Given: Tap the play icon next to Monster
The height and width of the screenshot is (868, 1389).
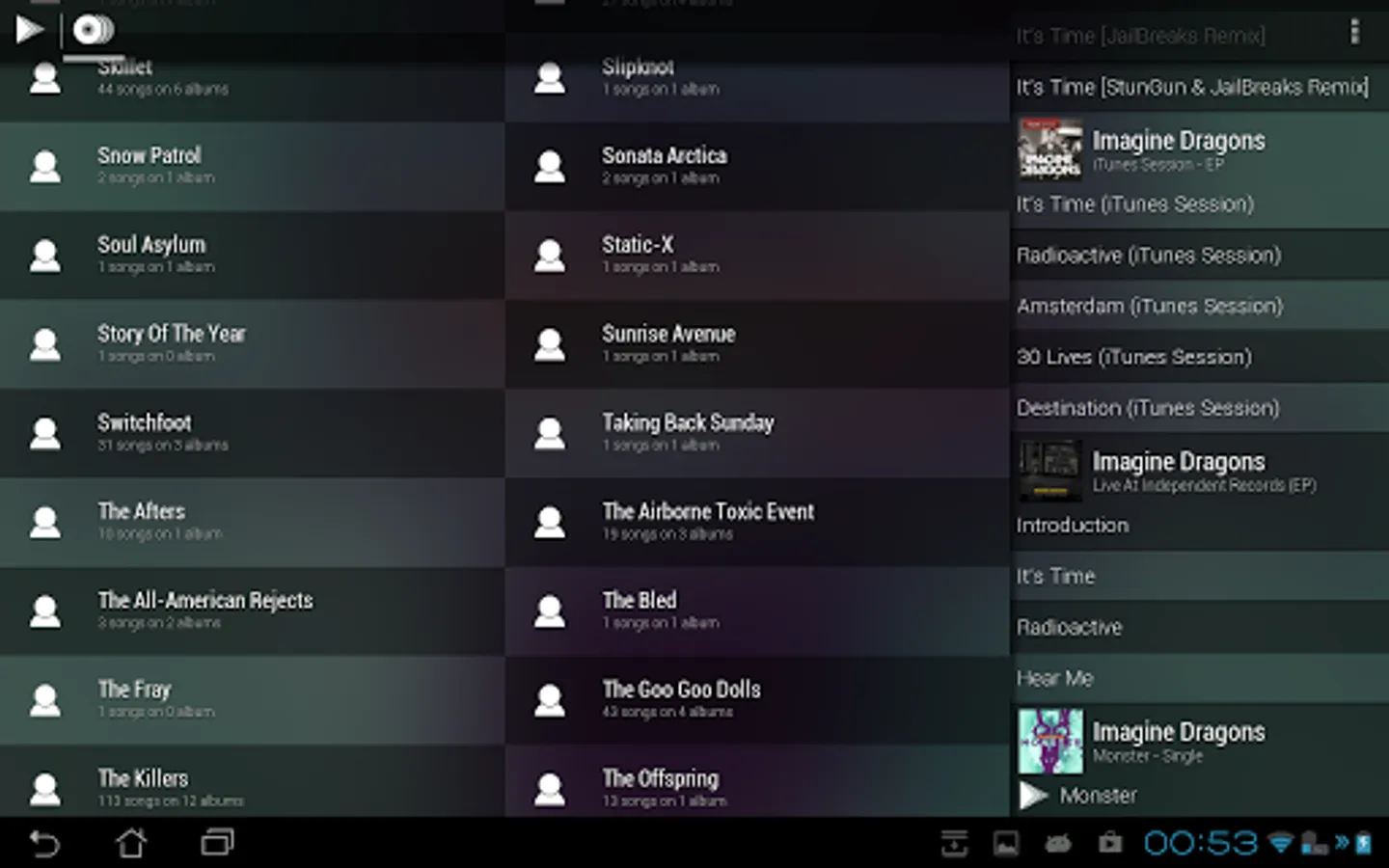Looking at the screenshot, I should point(1033,796).
